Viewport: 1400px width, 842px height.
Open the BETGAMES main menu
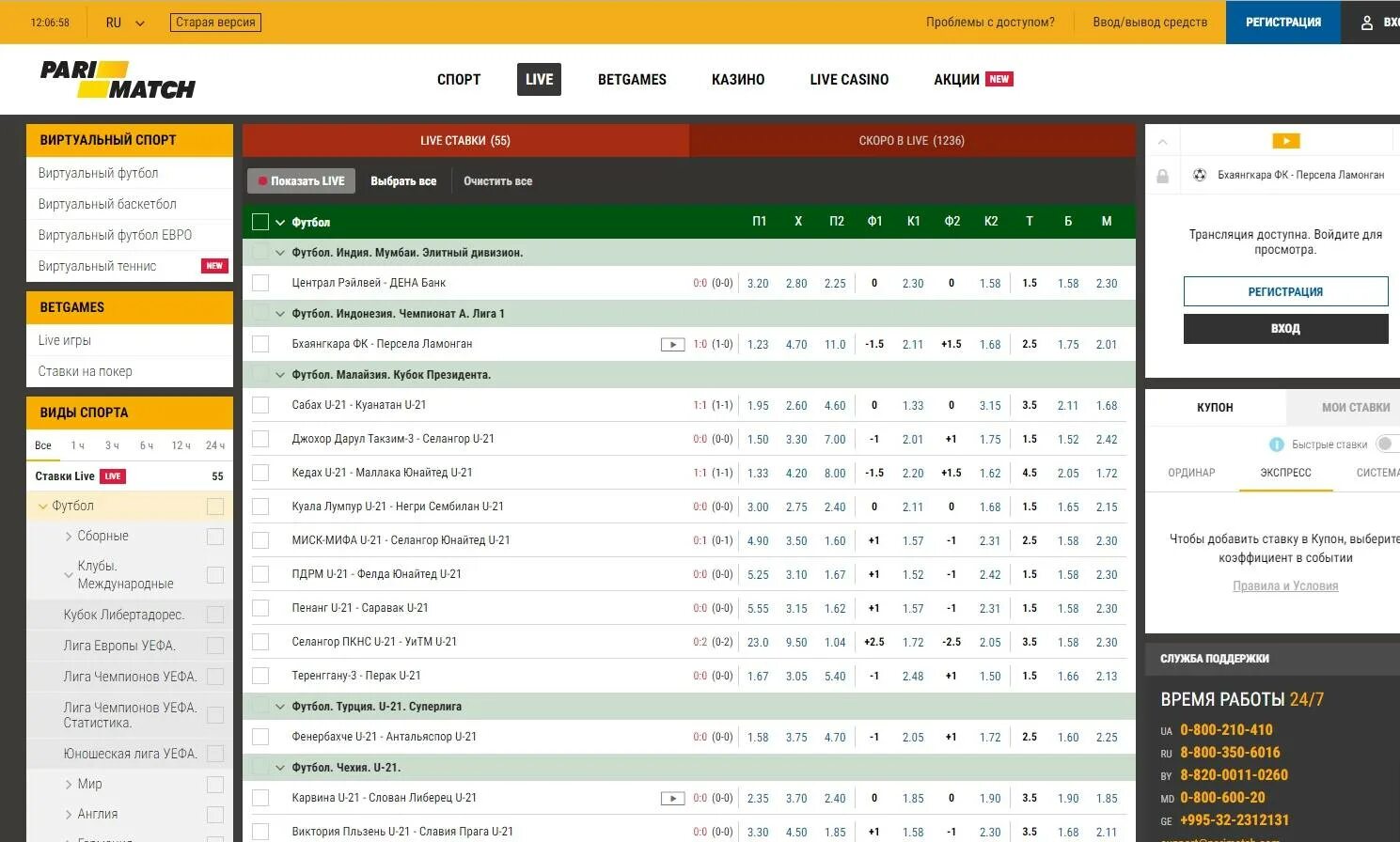632,80
